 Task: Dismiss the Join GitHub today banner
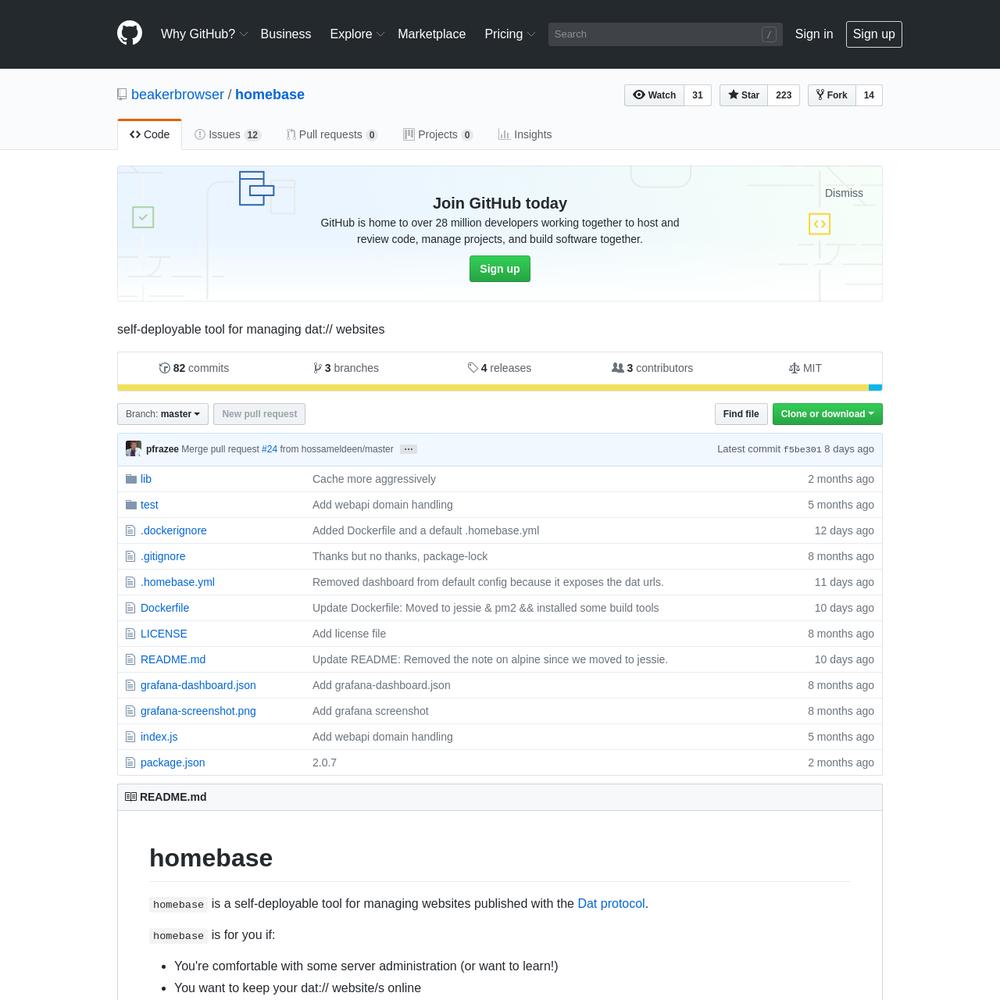point(844,193)
